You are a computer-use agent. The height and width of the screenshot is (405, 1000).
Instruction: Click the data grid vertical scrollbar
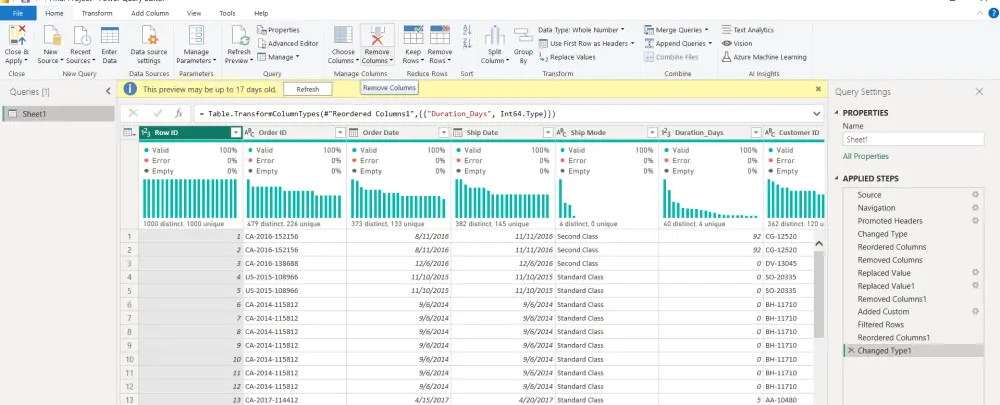[x=820, y=293]
